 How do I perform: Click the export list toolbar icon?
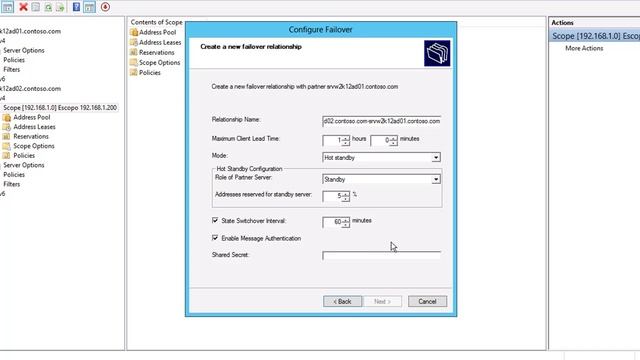click(60, 7)
